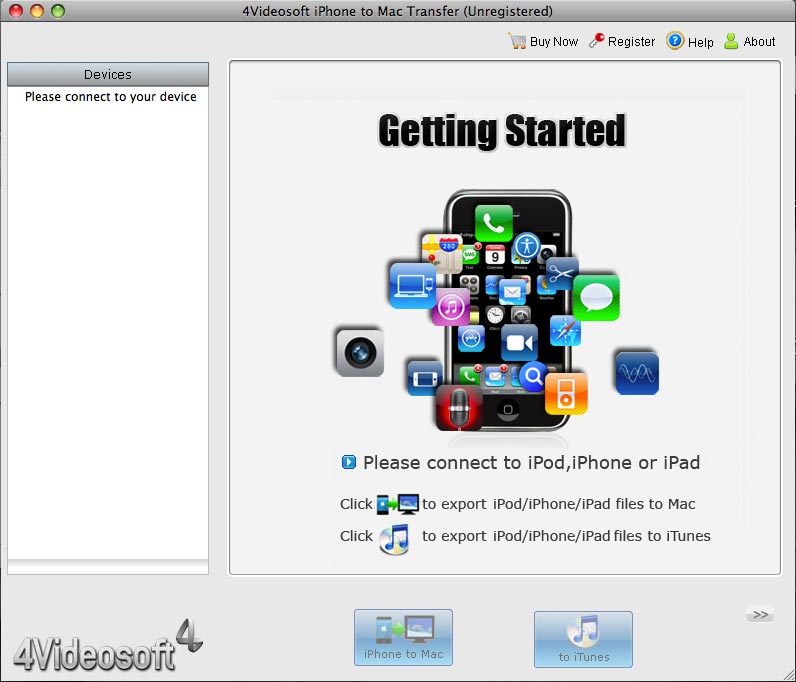This screenshot has height=682, width=796.
Task: Expand panel with the >> chevron button
Action: point(760,614)
